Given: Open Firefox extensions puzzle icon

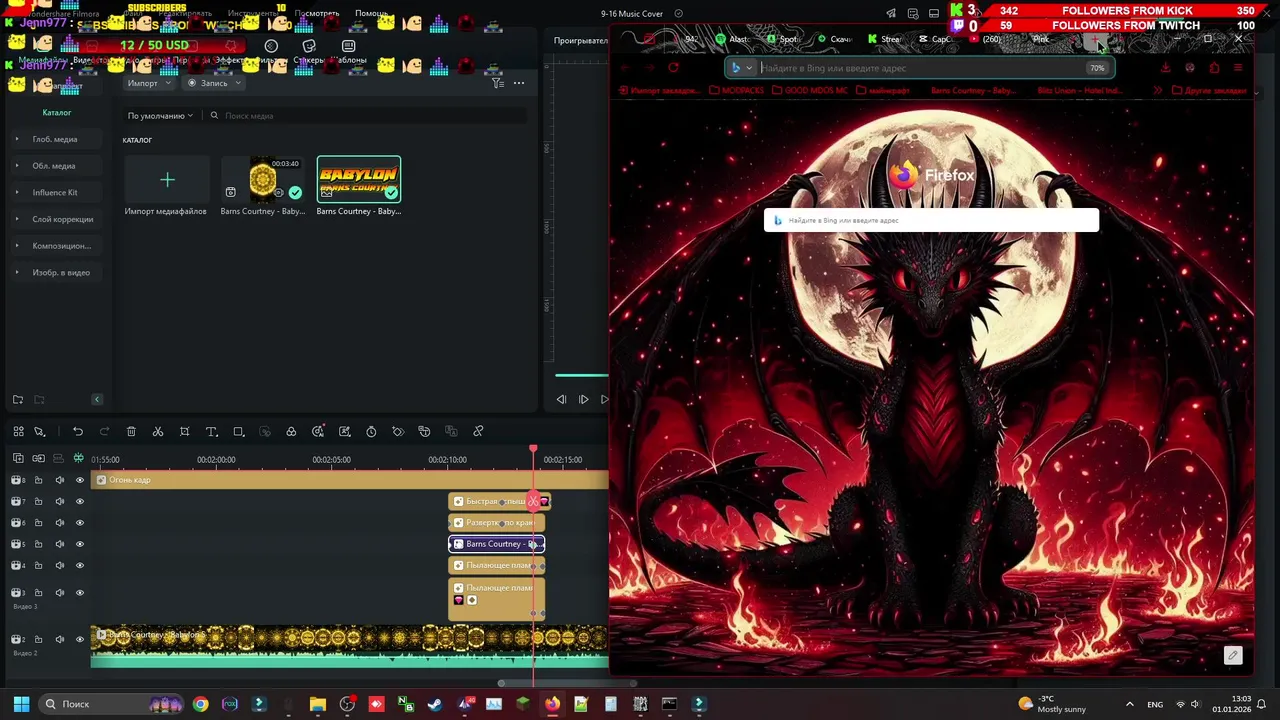Looking at the screenshot, I should [x=1214, y=68].
